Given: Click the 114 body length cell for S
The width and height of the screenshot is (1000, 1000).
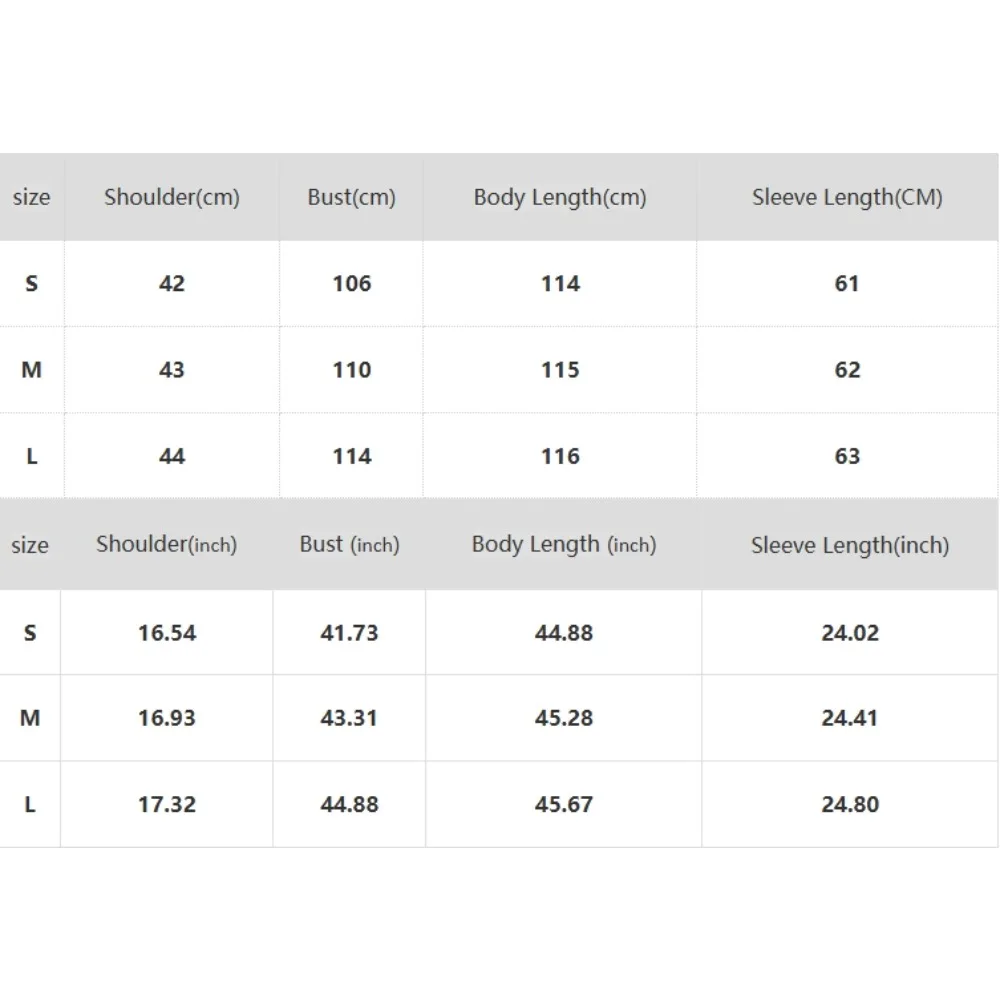Looking at the screenshot, I should pos(560,283).
